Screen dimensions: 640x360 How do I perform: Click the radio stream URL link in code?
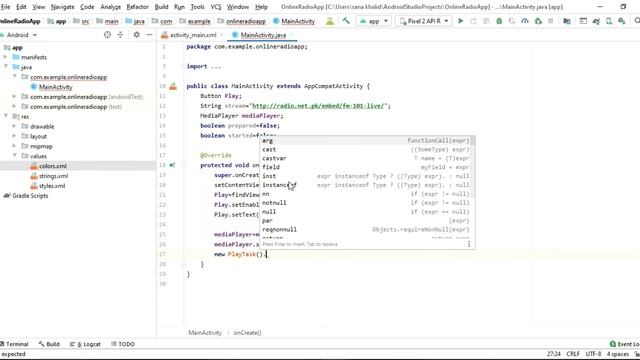coord(318,106)
